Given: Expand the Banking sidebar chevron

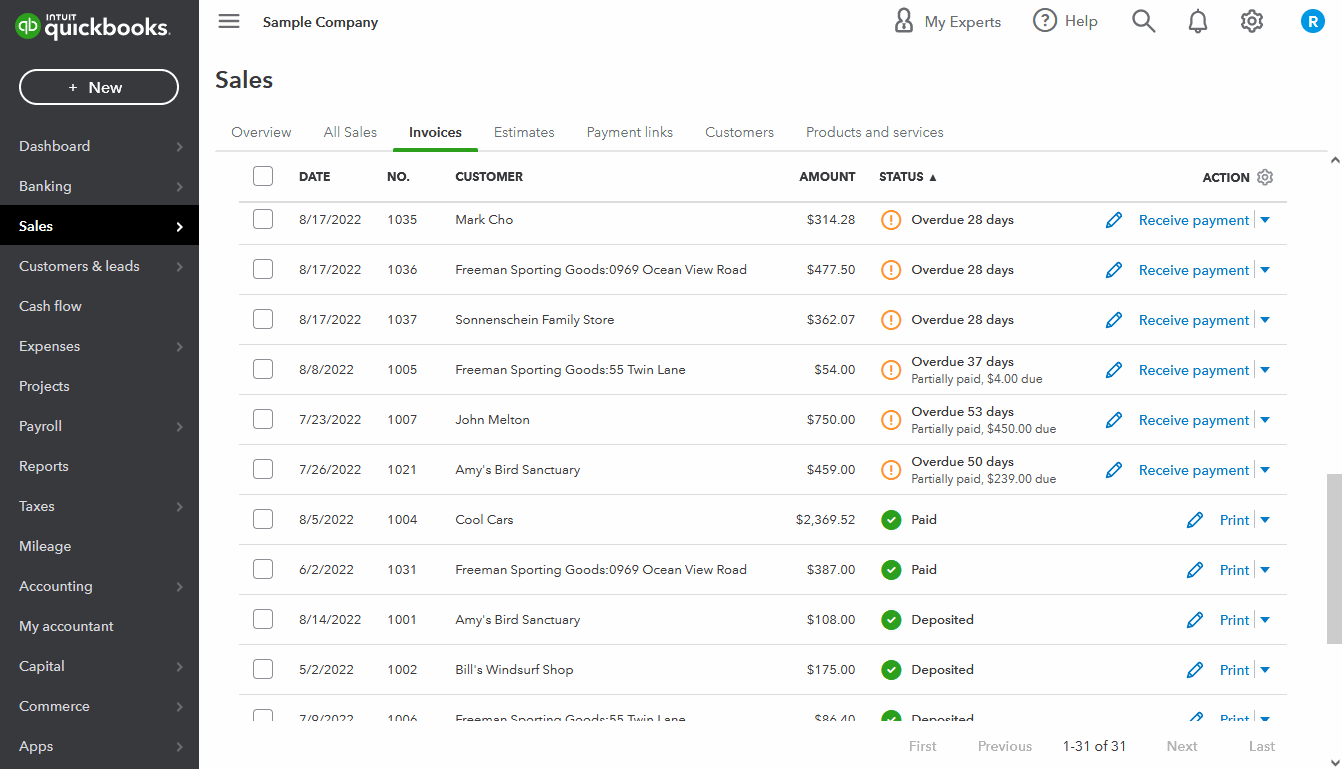Looking at the screenshot, I should [x=180, y=187].
